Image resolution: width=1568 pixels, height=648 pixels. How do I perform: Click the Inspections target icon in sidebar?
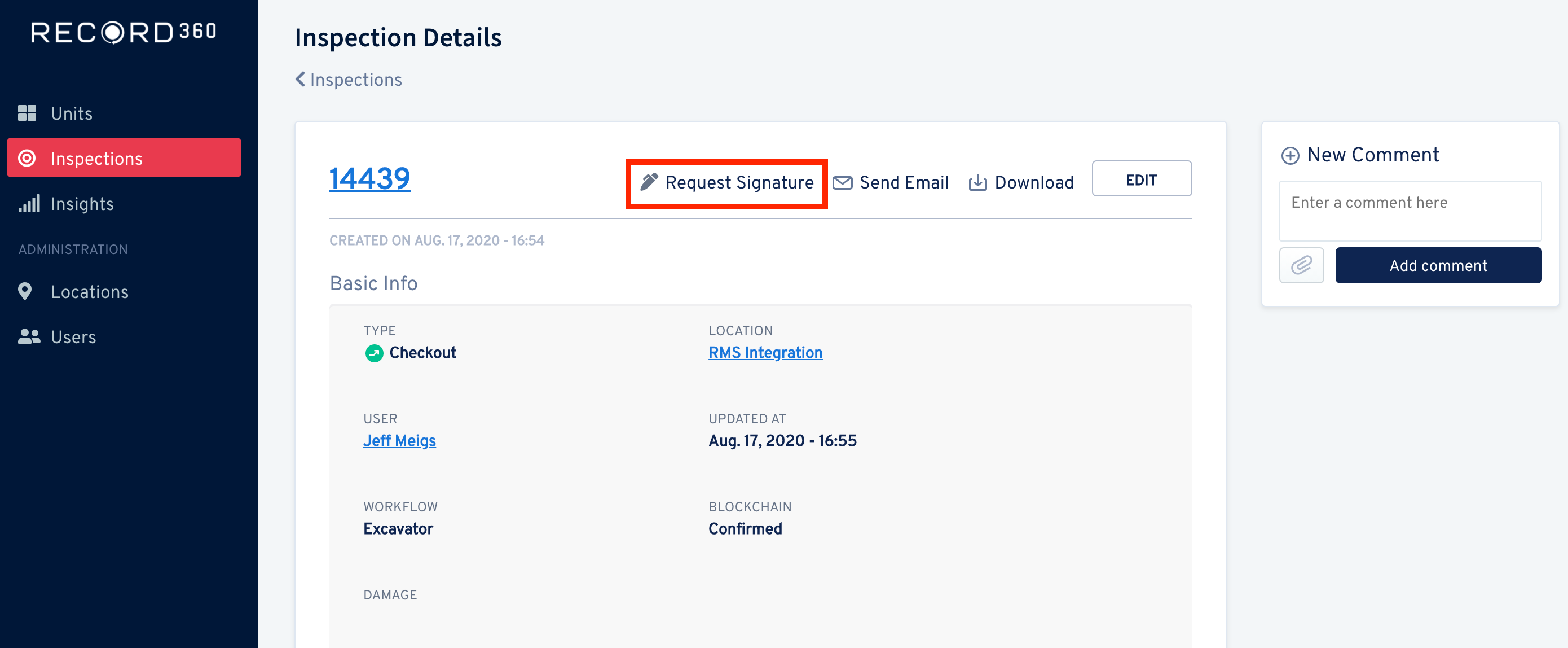27,159
